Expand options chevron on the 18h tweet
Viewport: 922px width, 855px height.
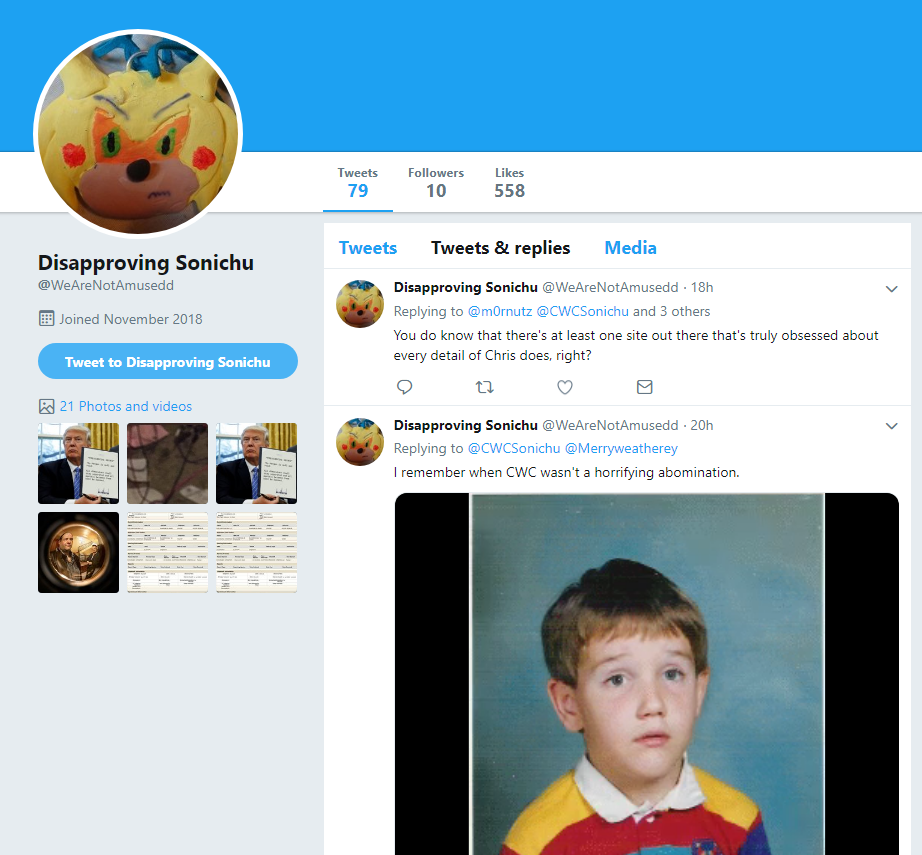[891, 289]
